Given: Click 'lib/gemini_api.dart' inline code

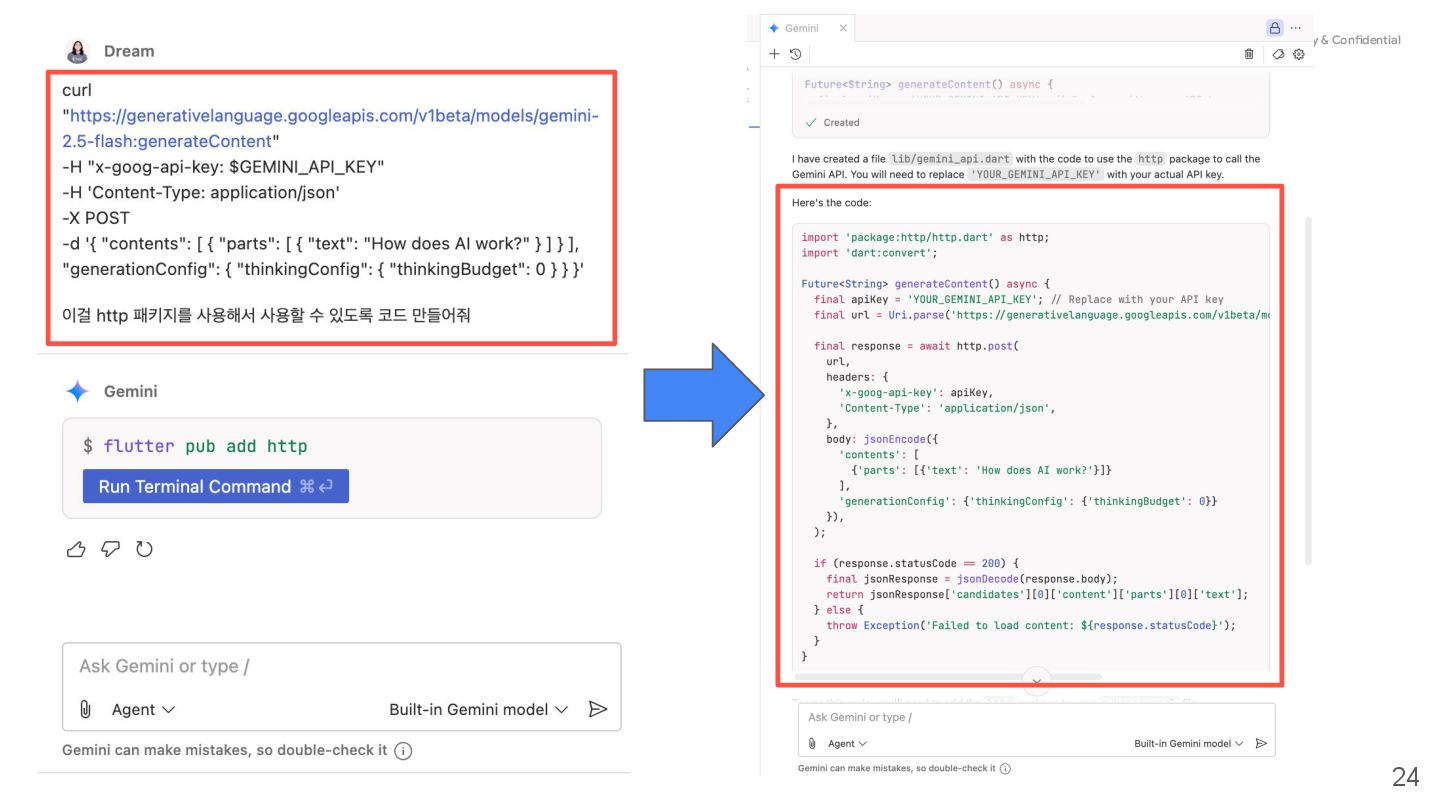Looking at the screenshot, I should 951,158.
